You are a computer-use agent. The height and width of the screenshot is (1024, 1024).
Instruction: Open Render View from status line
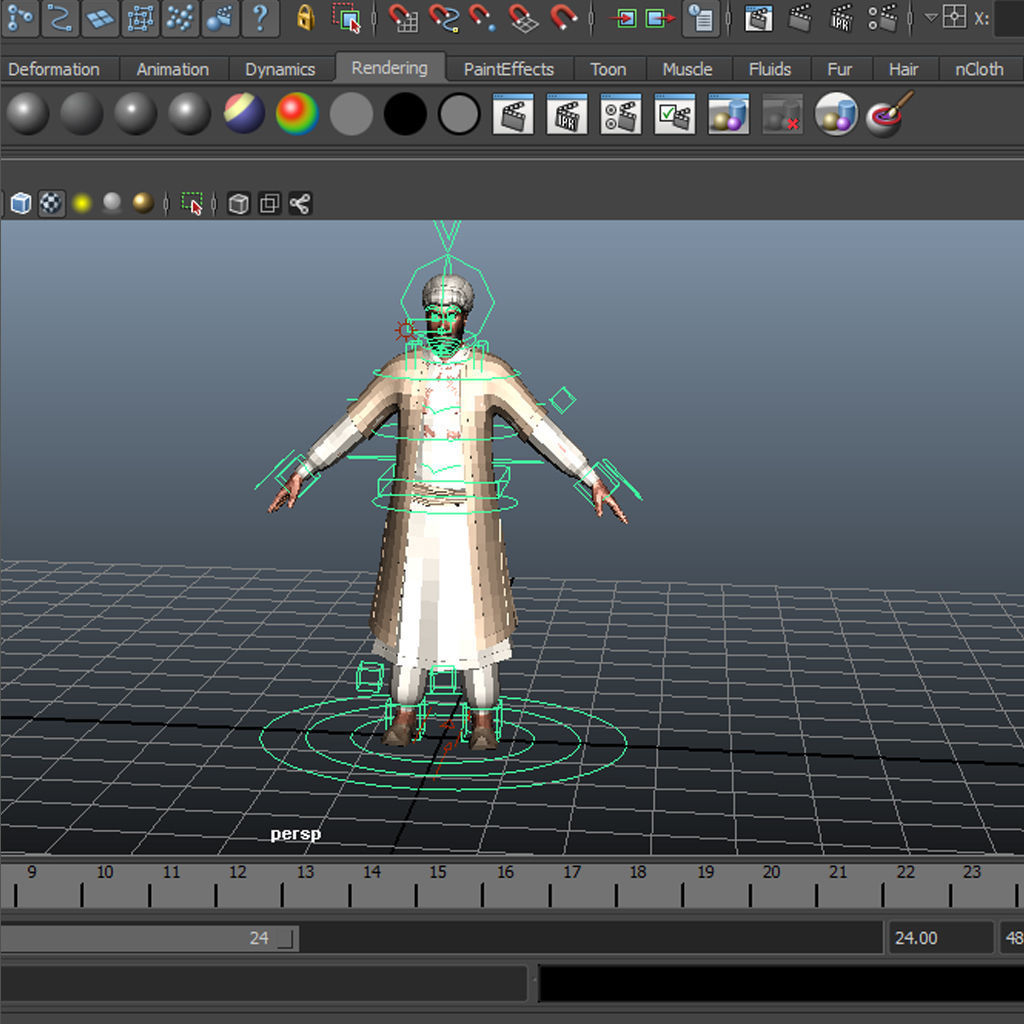point(759,18)
